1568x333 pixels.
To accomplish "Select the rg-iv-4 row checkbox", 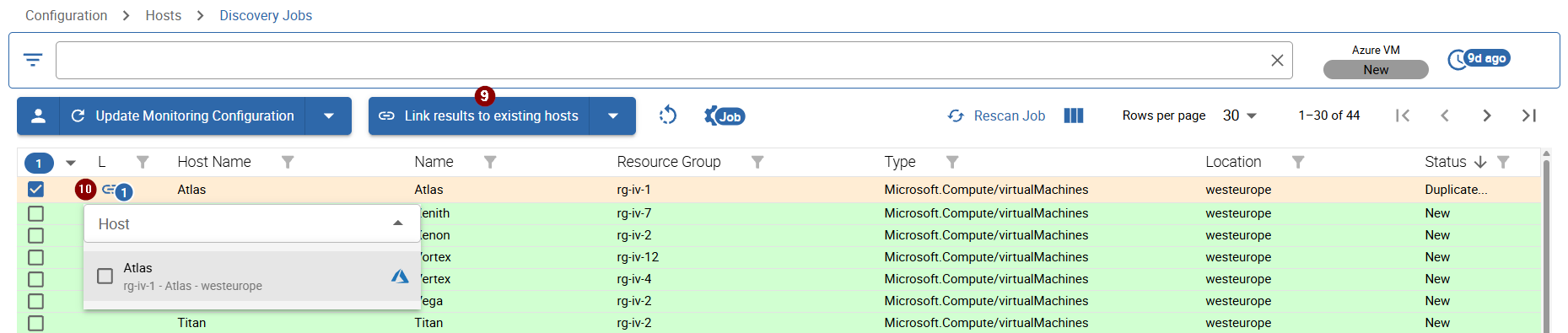I will [x=35, y=279].
